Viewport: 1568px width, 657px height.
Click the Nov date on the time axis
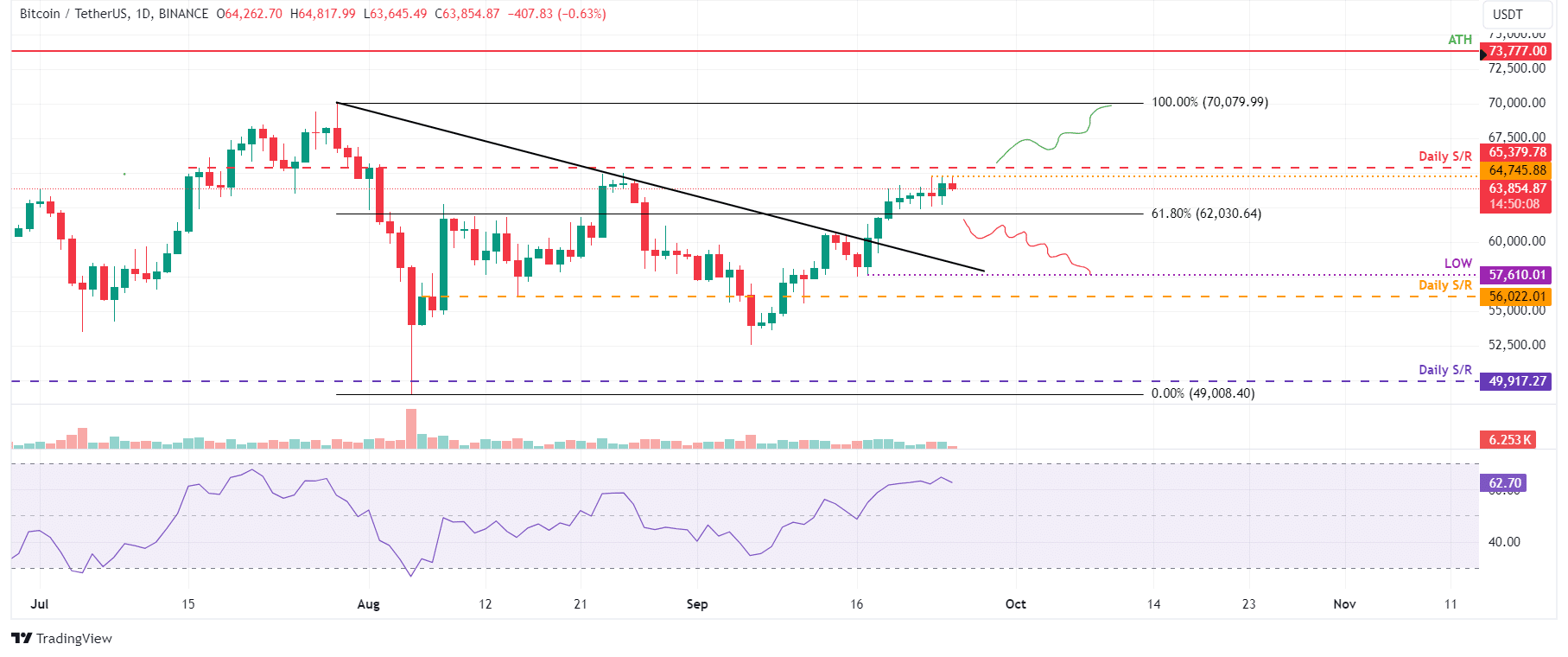[1344, 603]
